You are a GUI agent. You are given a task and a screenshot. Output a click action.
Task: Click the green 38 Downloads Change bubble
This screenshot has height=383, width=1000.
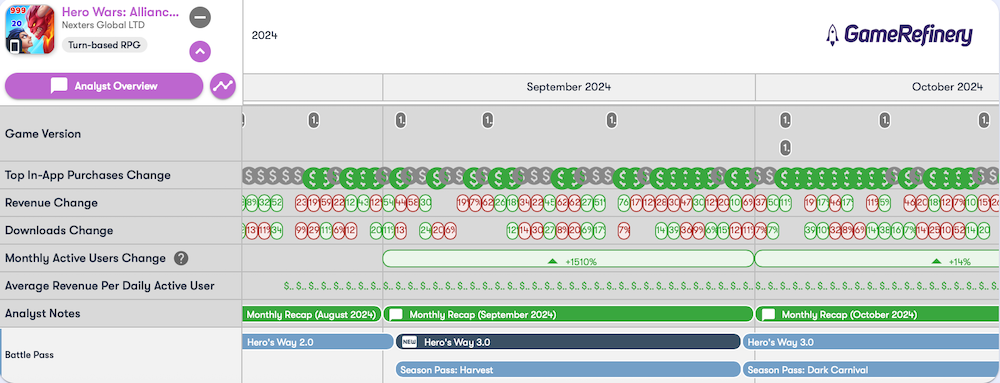(x=885, y=231)
